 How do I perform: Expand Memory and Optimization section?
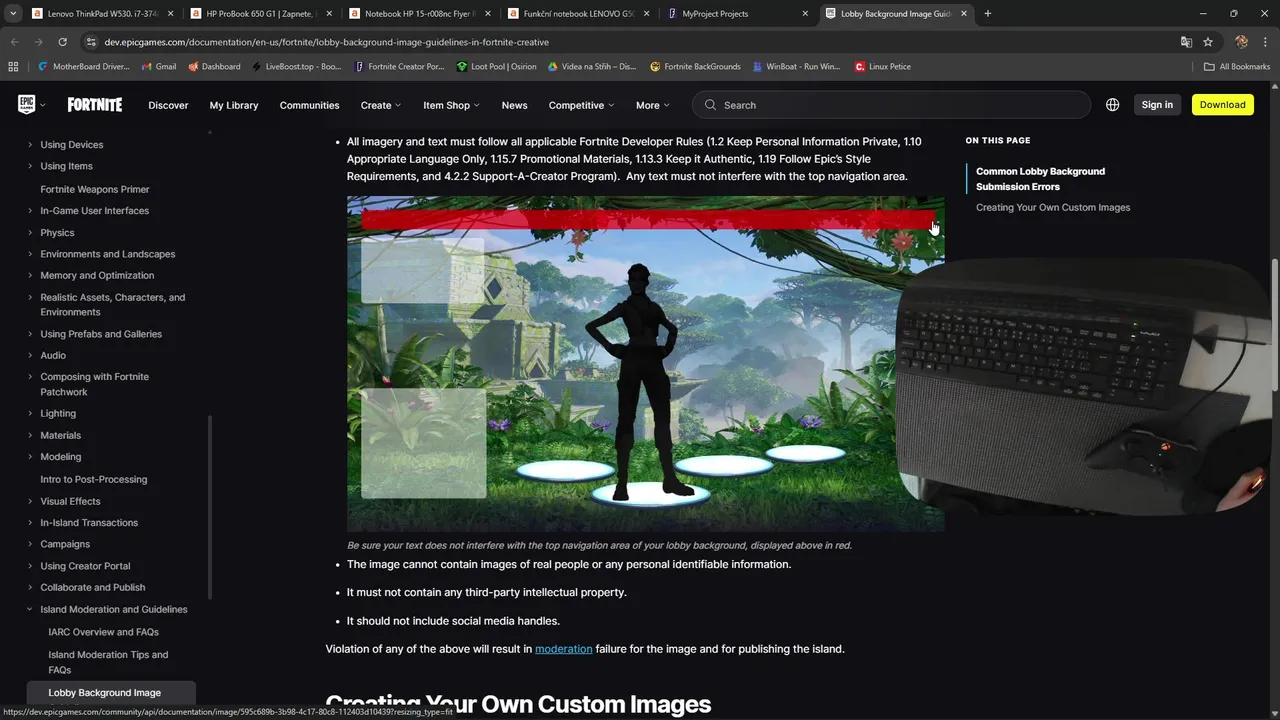[x=30, y=276]
